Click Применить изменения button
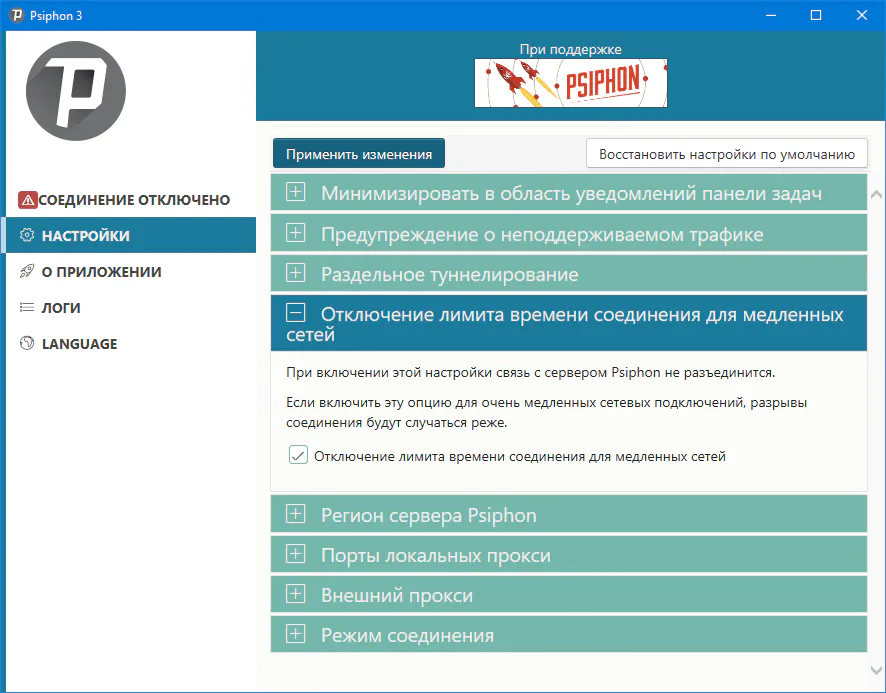Viewport: 886px width, 693px height. 359,154
